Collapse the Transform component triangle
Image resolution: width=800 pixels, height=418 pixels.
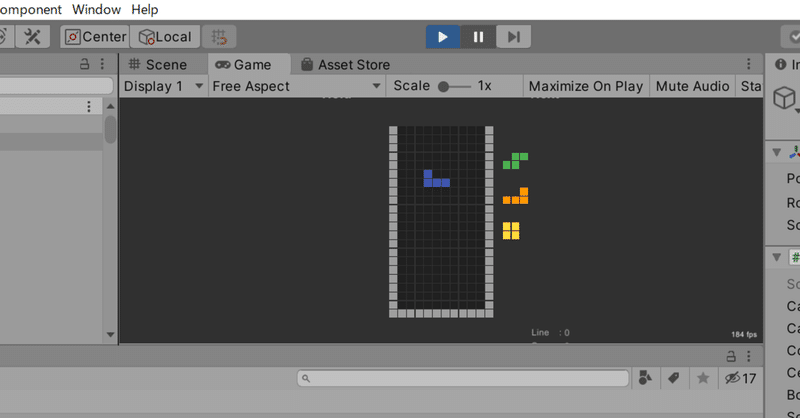(777, 152)
